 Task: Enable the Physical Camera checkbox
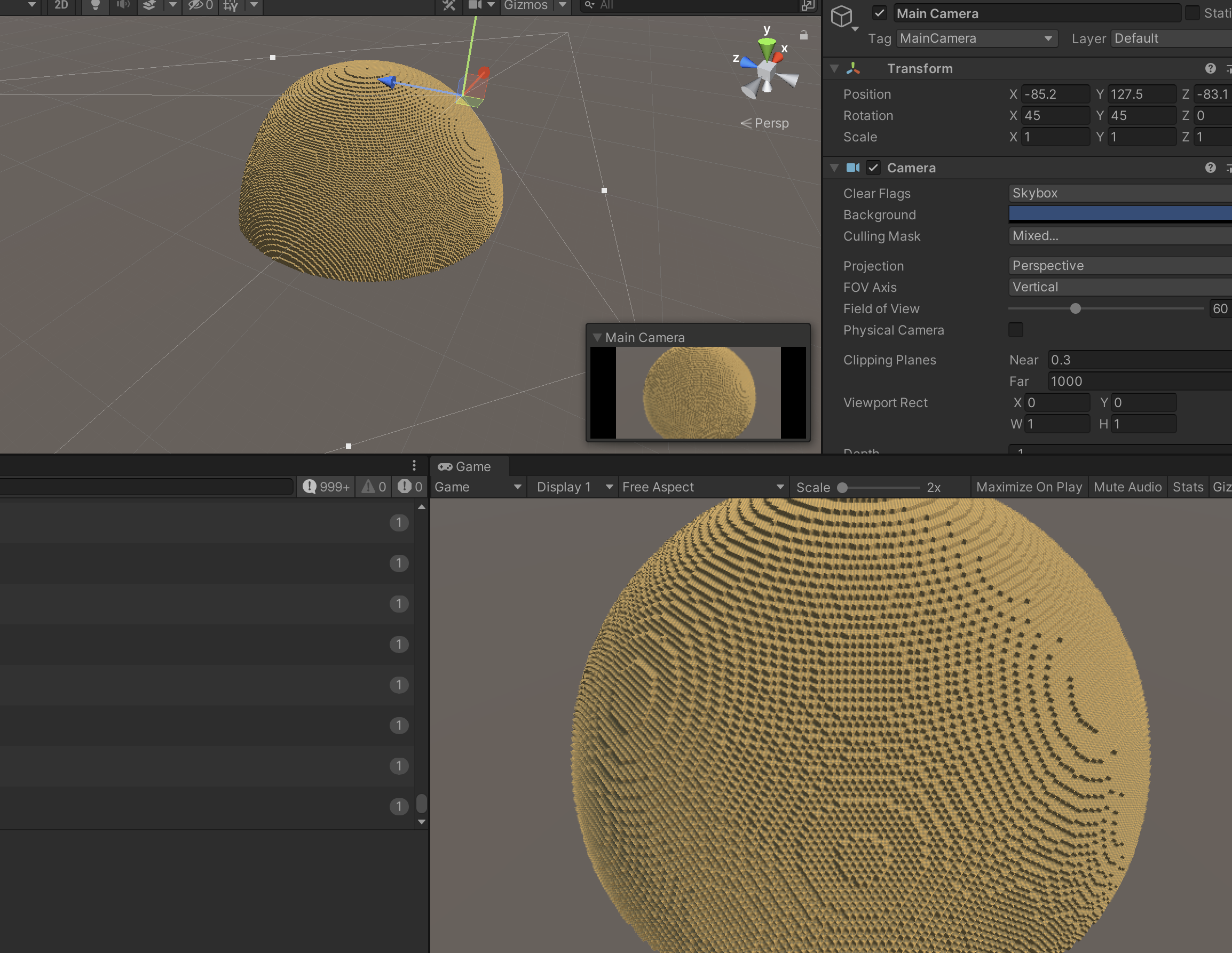[x=1015, y=330]
